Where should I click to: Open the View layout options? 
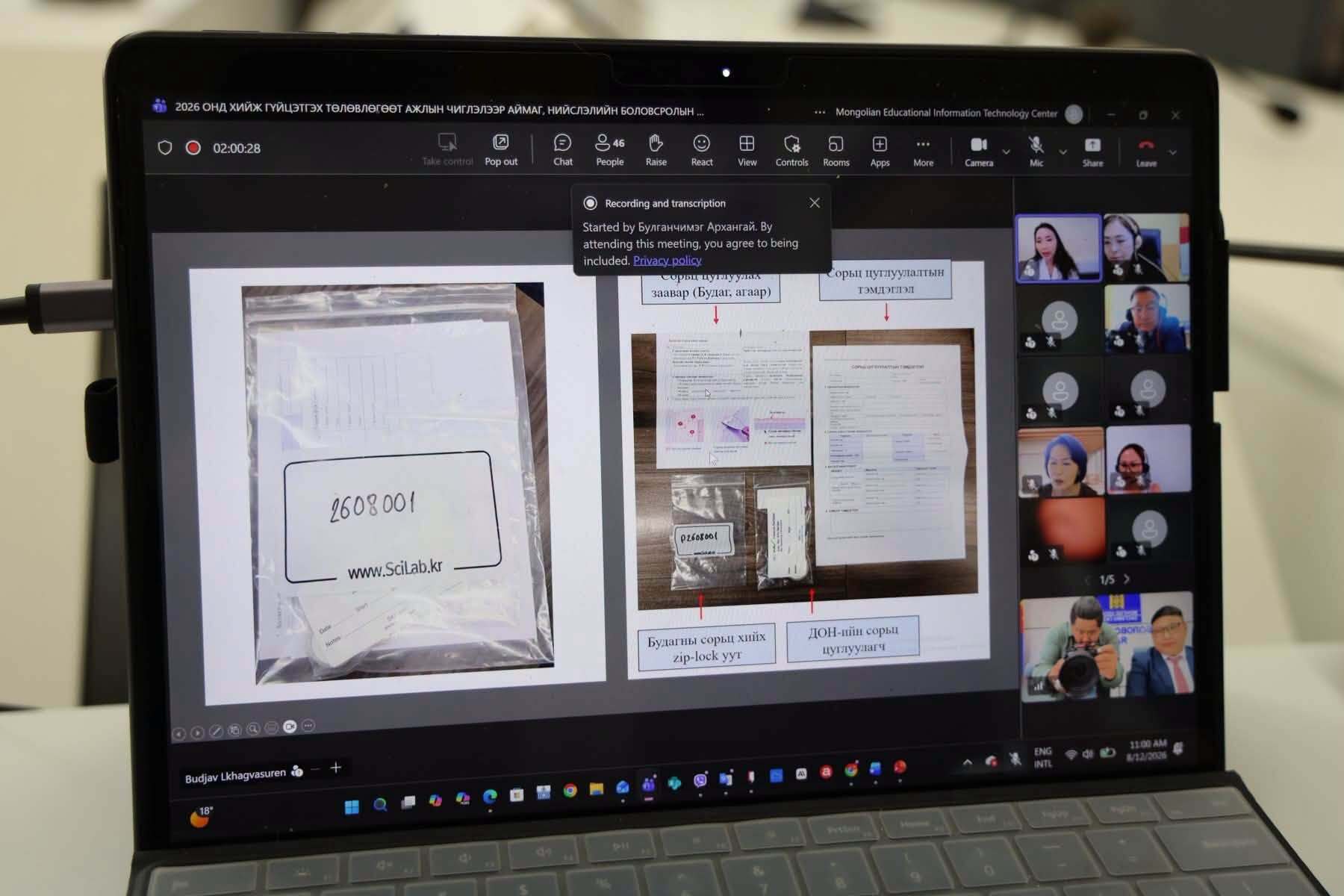coord(747,150)
